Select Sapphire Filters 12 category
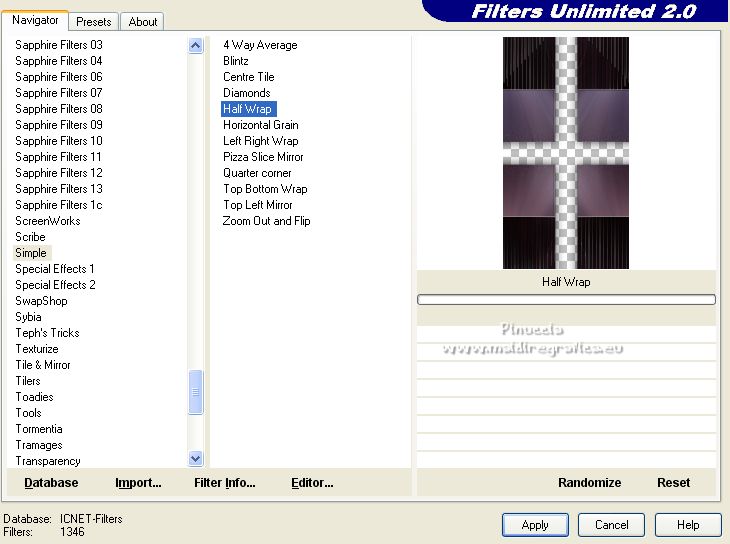730x544 pixels. coord(59,173)
